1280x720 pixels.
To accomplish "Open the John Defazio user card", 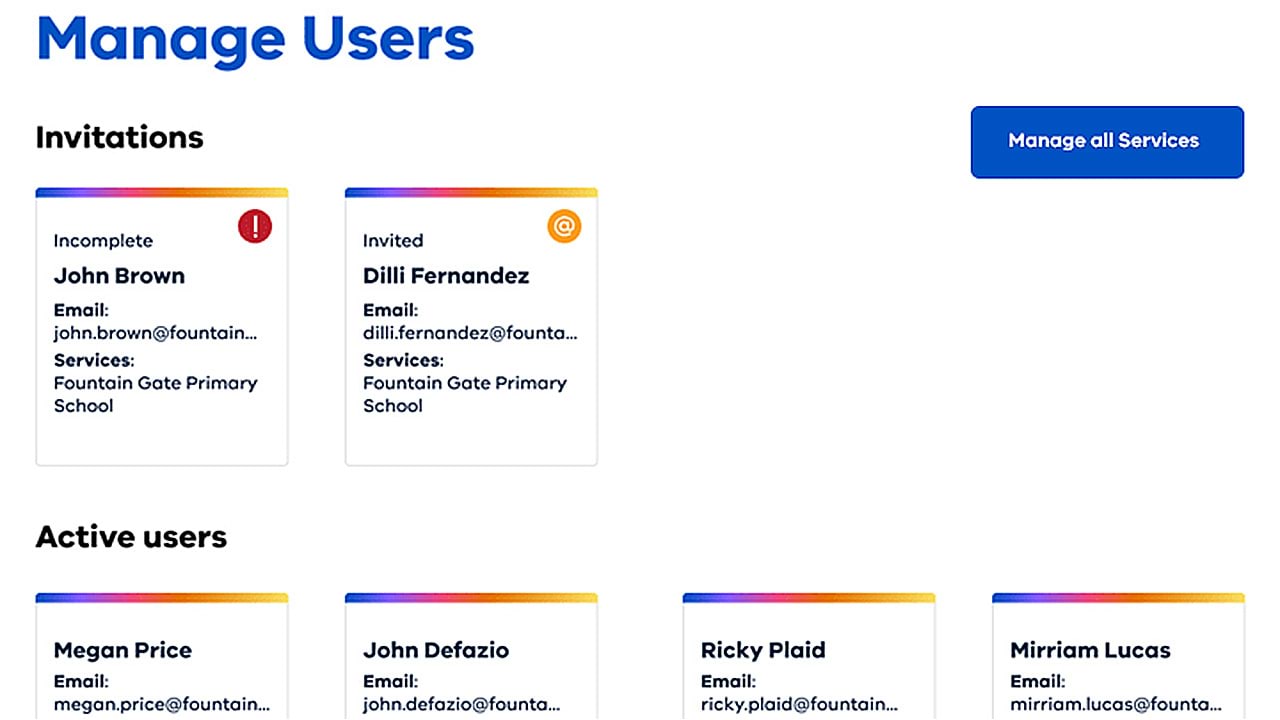I will [436, 650].
